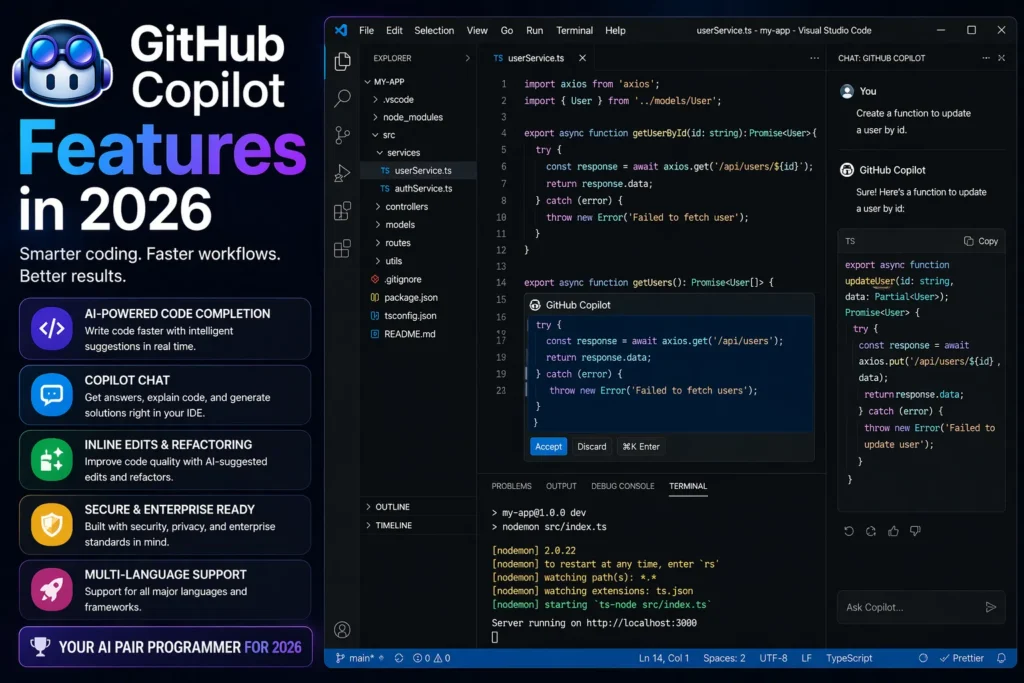
Task: Open the second extensions grid icon in activity bar
Action: [x=342, y=249]
